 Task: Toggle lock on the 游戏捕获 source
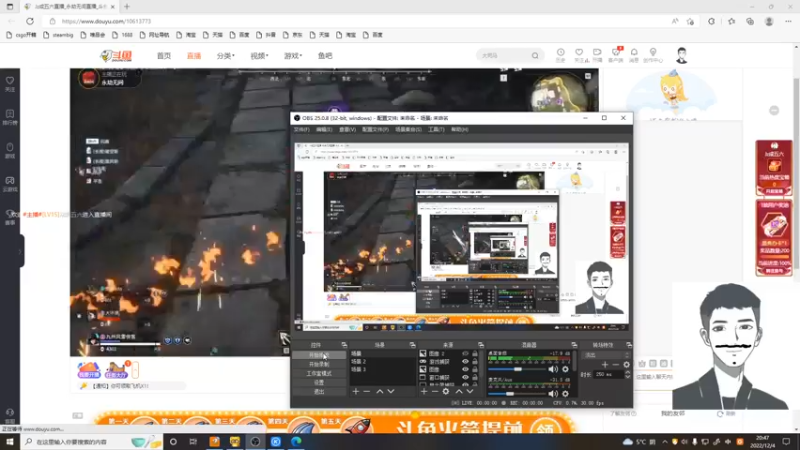[475, 361]
